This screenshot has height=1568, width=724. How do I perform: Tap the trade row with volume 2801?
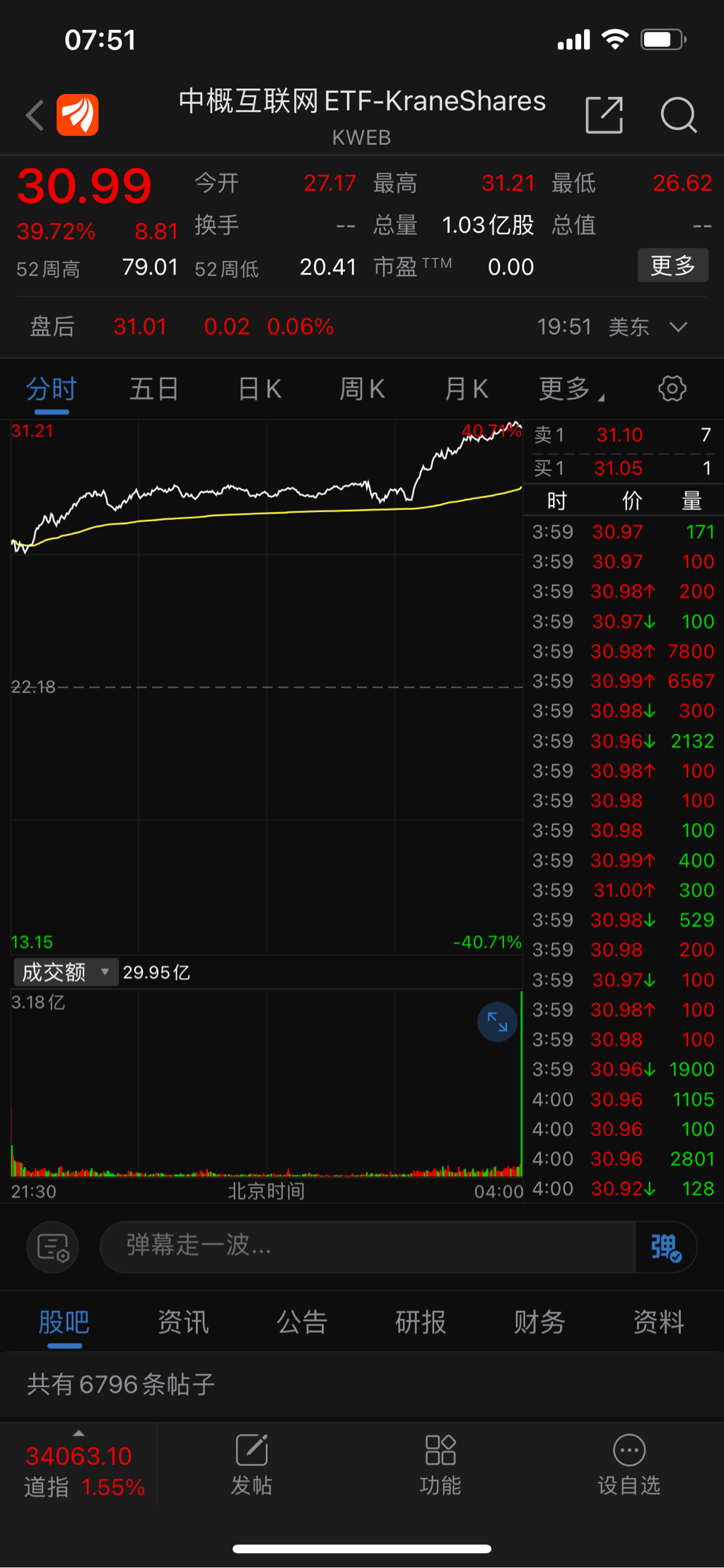tap(623, 1159)
